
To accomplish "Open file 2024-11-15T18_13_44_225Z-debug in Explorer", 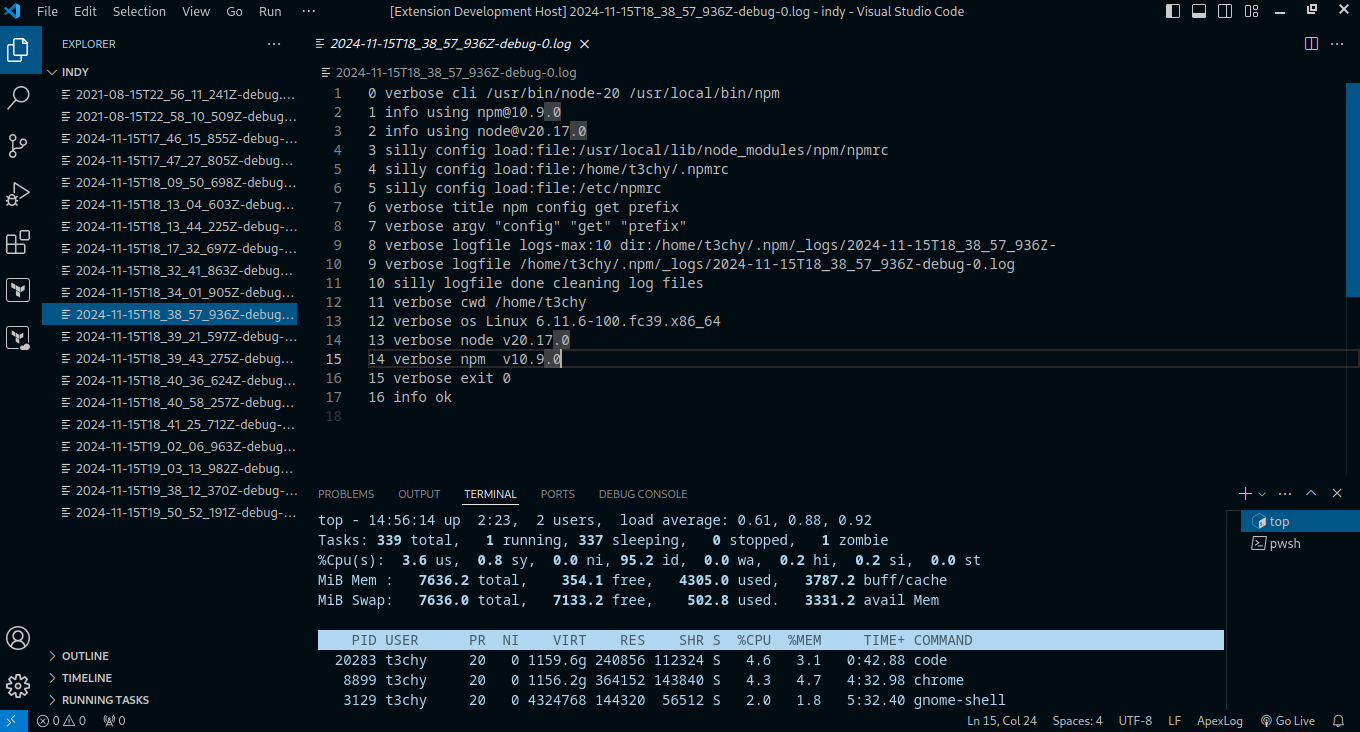I will [x=170, y=226].
